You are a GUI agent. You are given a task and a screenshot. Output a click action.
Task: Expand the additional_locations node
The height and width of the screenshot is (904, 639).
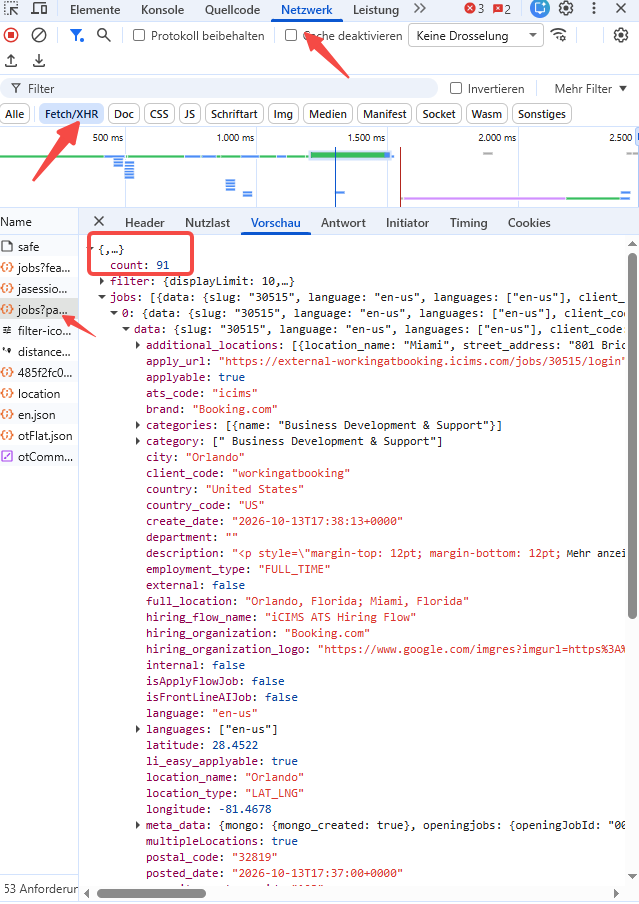point(138,345)
